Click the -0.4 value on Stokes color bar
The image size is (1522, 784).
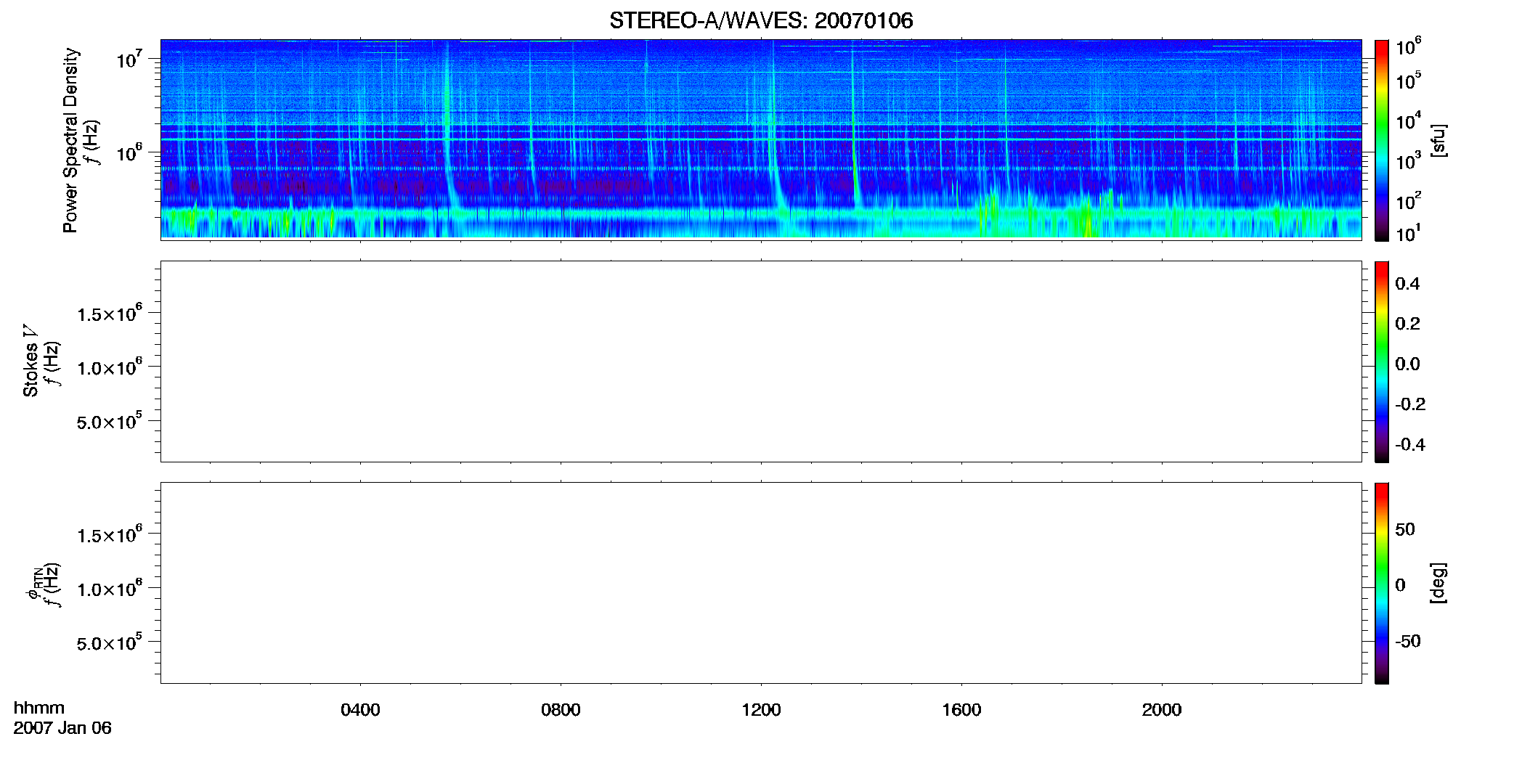coord(1410,444)
